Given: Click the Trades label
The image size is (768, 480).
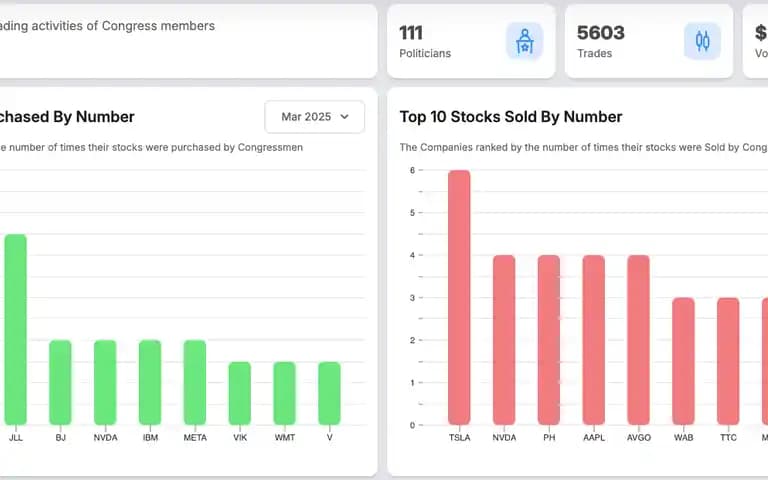Looking at the screenshot, I should pos(595,53).
